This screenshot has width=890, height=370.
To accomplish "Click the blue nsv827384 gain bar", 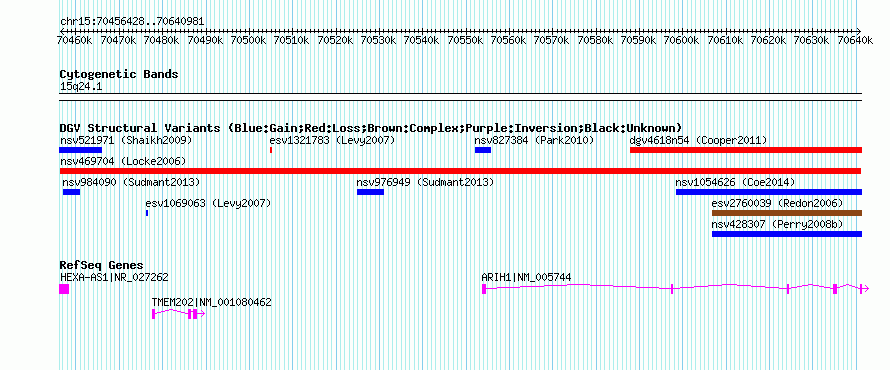I will [x=482, y=150].
